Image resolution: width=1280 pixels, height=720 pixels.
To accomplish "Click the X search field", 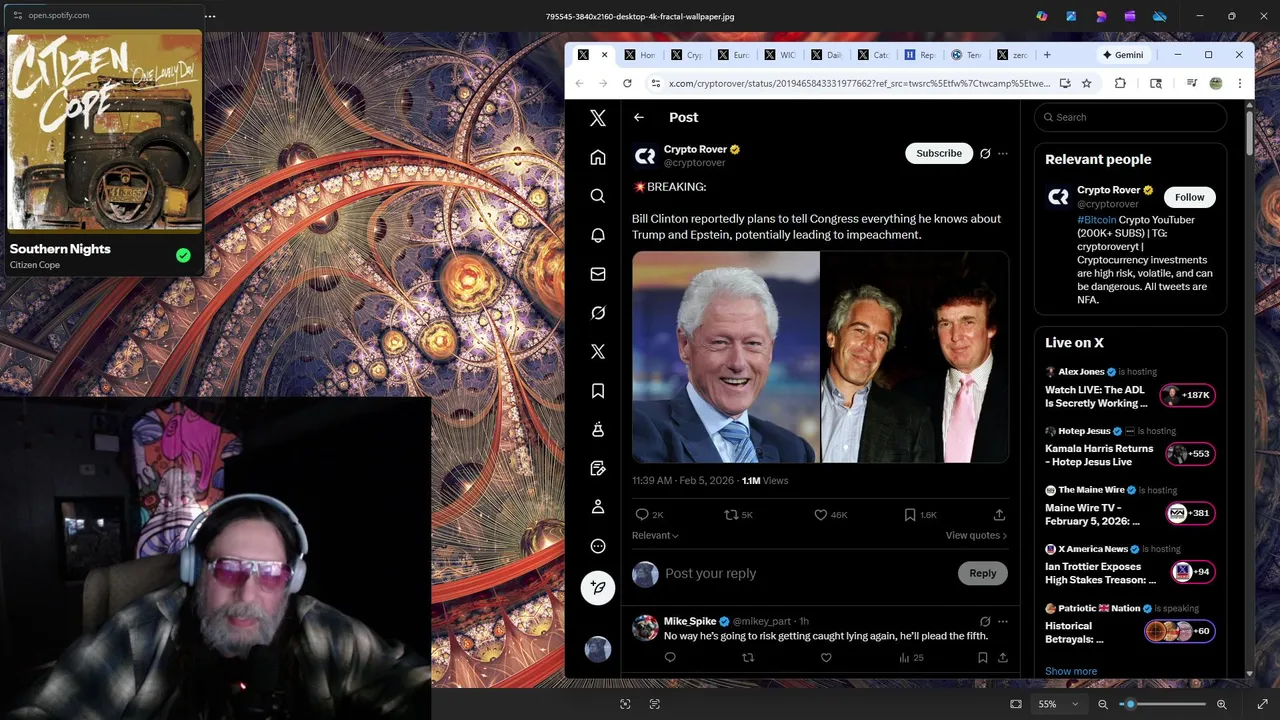I will coord(1131,117).
